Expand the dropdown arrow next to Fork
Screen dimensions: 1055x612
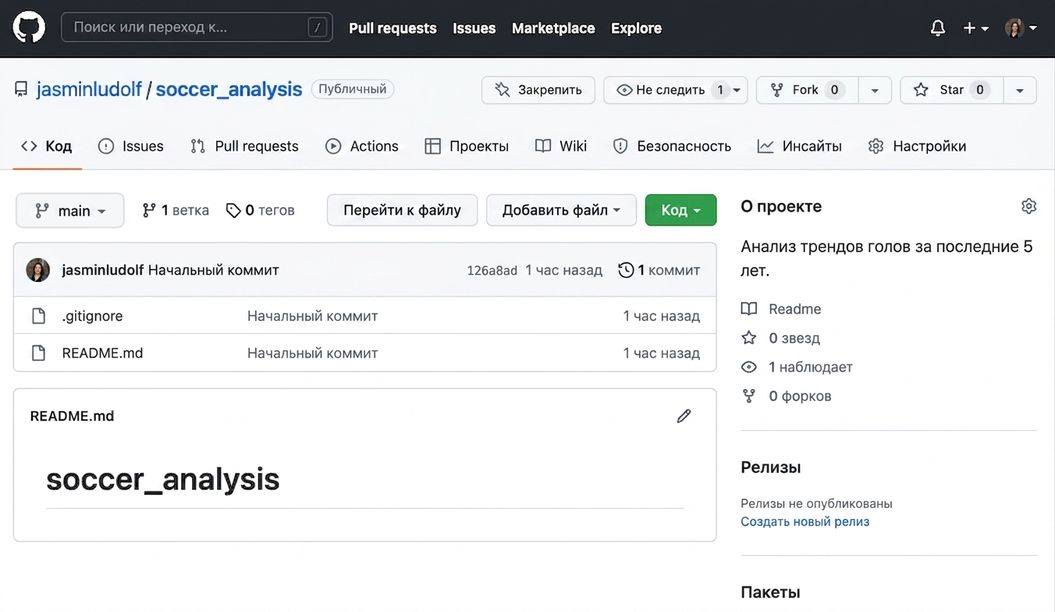(x=875, y=90)
